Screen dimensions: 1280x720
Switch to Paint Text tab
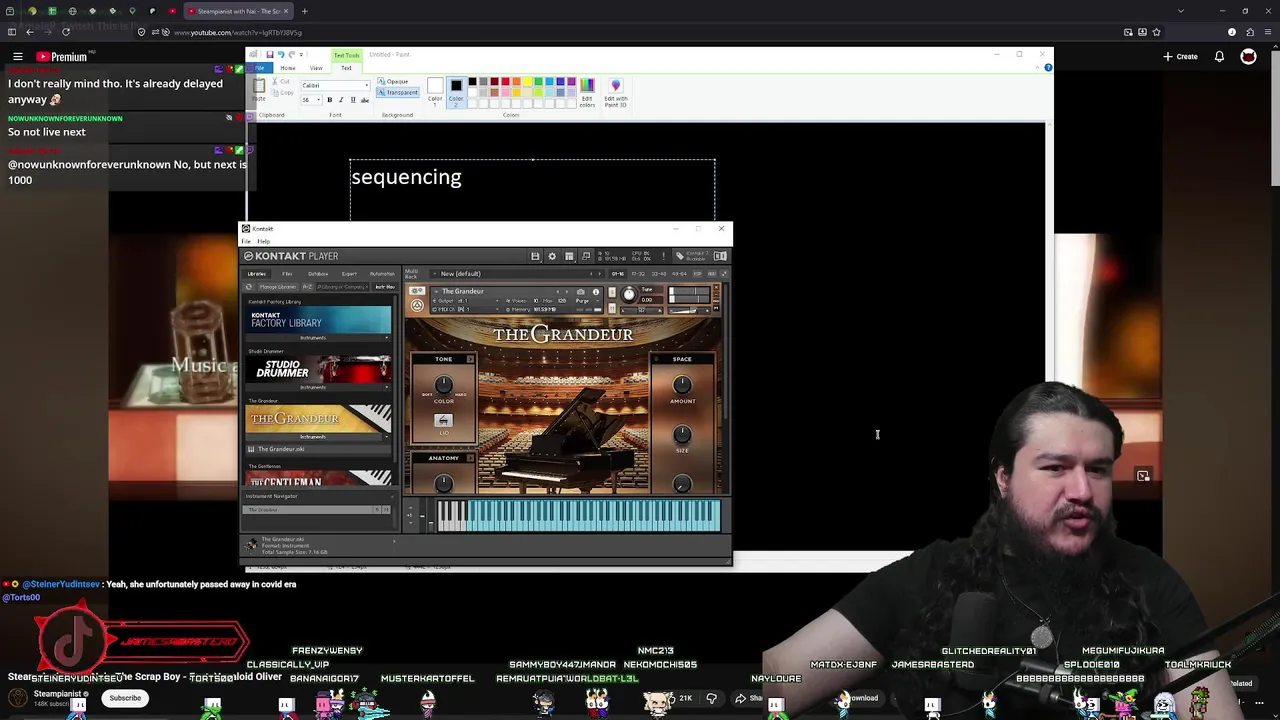(346, 68)
